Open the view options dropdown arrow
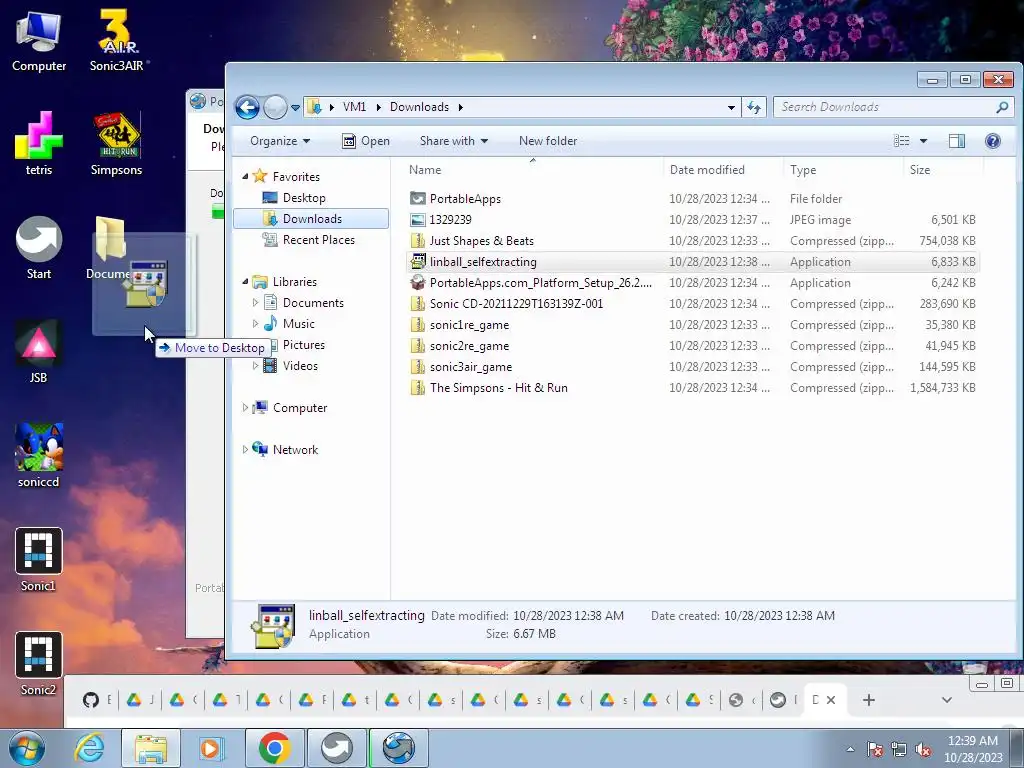Screen dimensions: 1024x768 923,141
